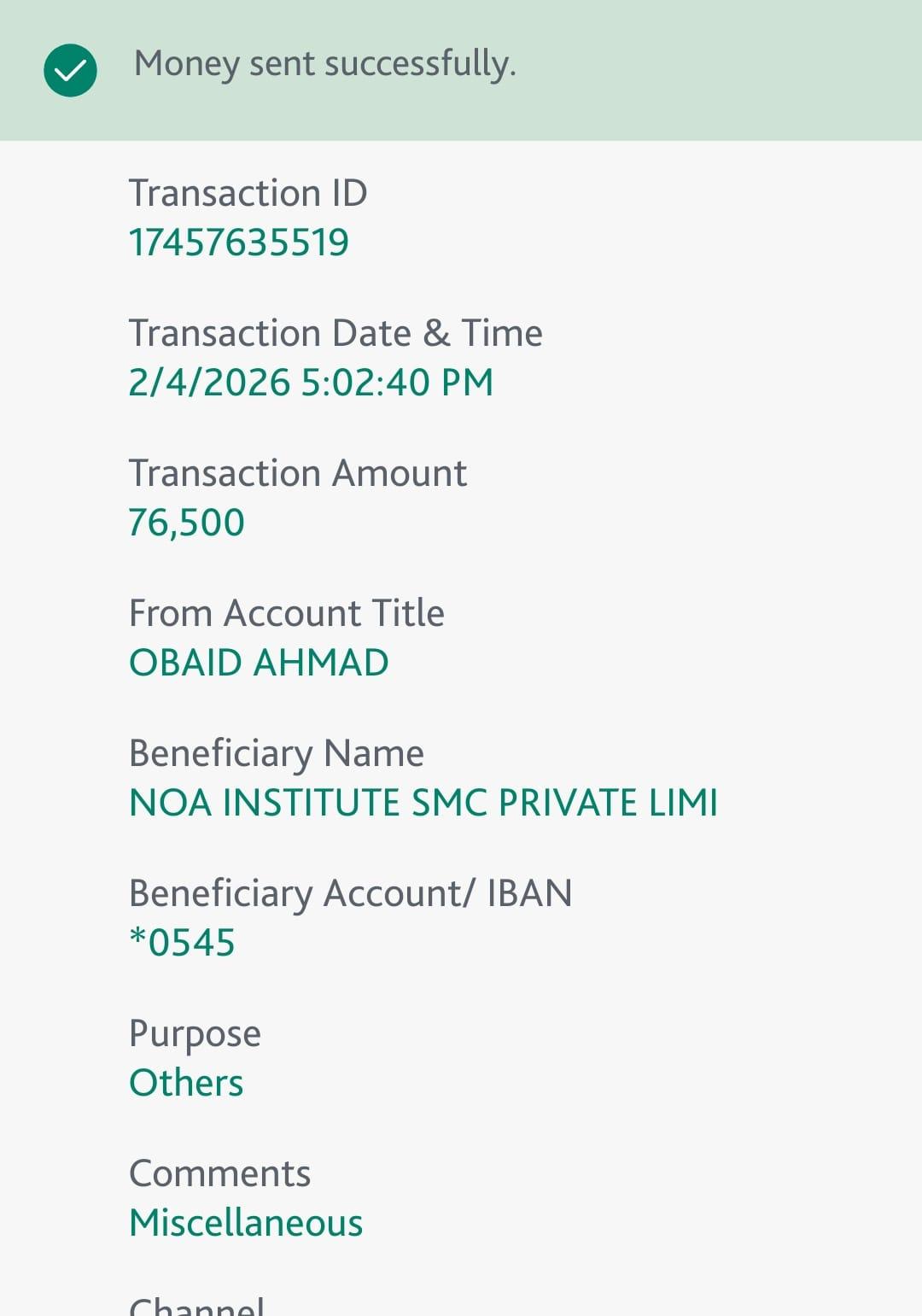
Task: Tap the transaction ID number 17457635519
Action: coord(239,243)
